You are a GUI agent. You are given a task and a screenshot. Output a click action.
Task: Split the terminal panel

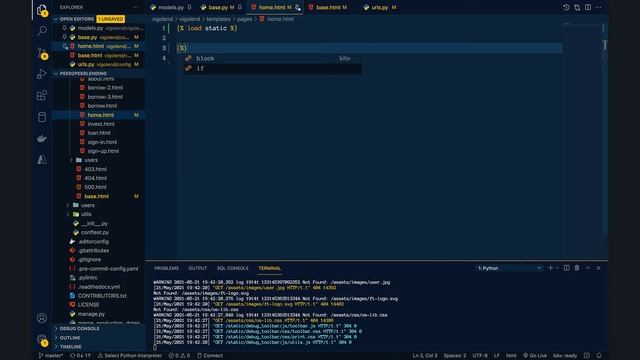(x=567, y=268)
